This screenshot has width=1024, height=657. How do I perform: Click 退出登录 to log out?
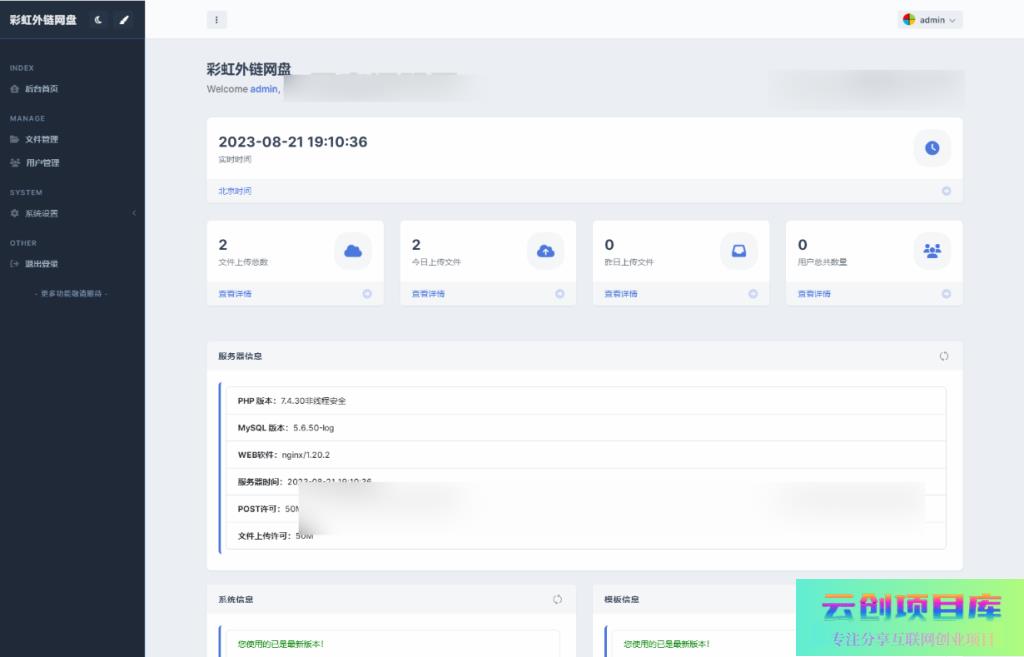41,264
